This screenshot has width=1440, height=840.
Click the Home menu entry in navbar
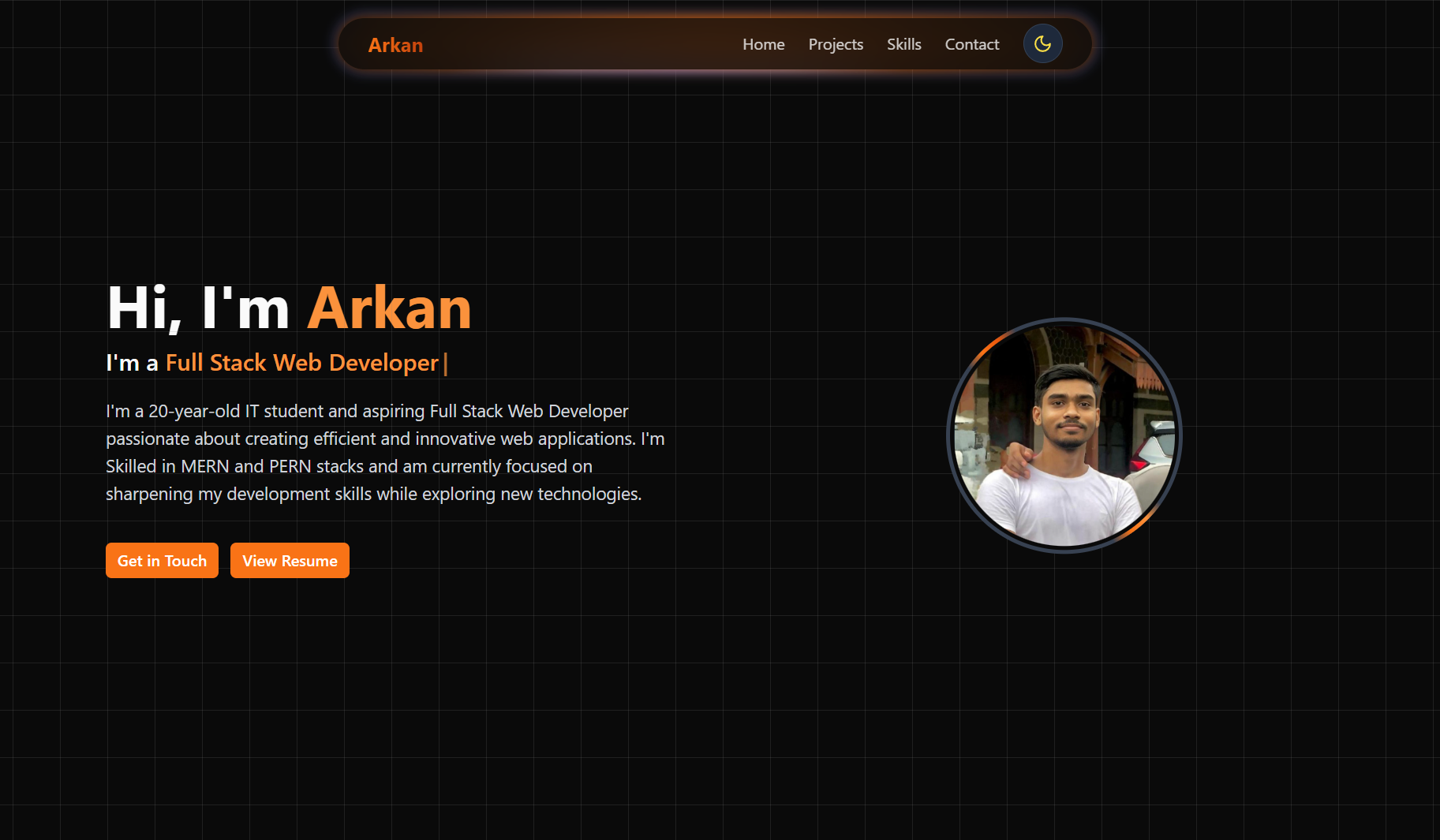(763, 44)
